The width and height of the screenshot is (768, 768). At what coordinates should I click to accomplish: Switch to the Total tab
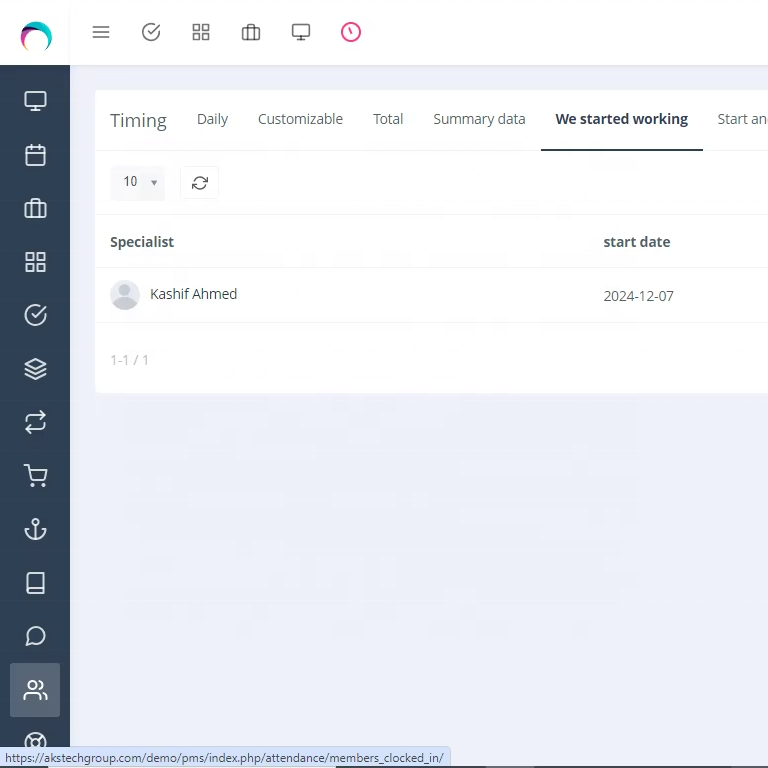click(388, 119)
